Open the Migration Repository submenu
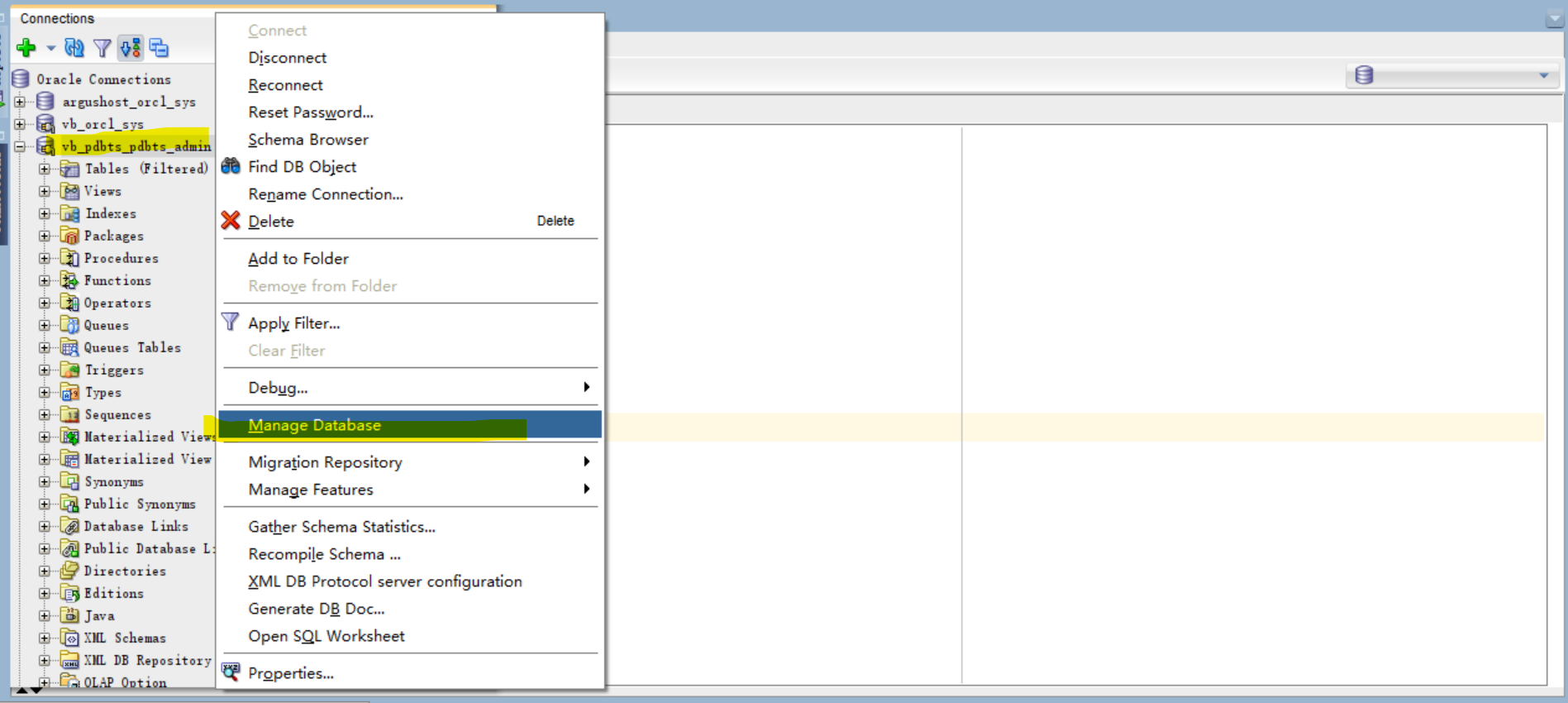The image size is (1568, 703). [x=409, y=461]
